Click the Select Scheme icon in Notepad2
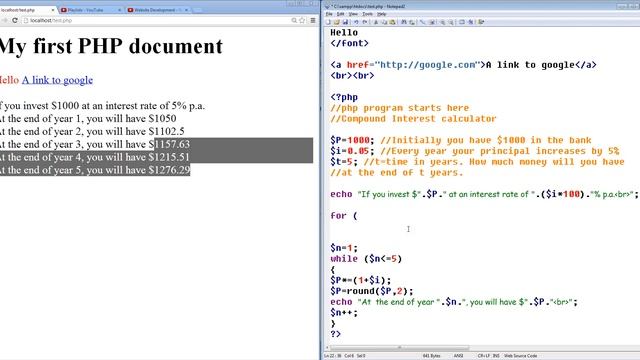 click(462, 22)
